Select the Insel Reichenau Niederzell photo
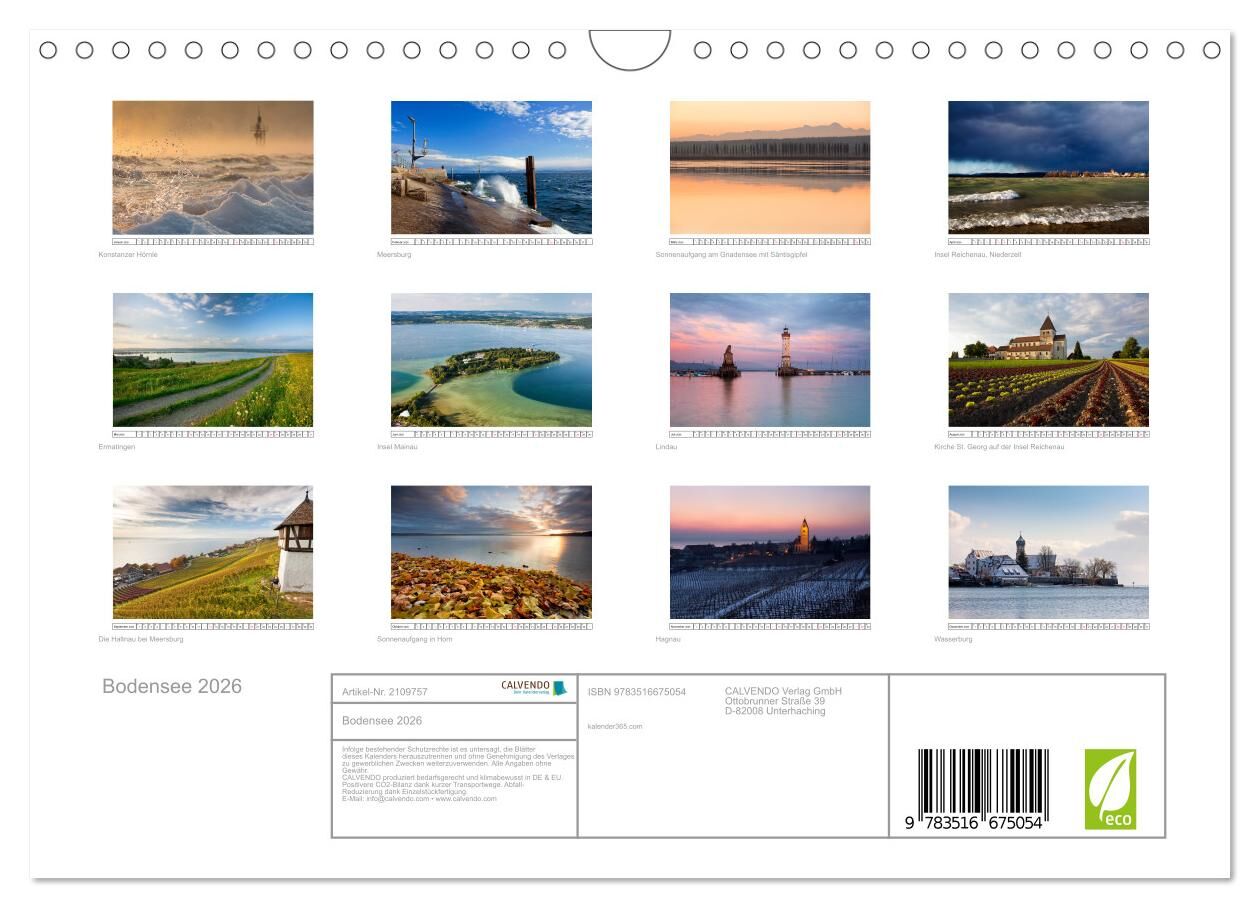The image size is (1260, 908). tap(1048, 167)
